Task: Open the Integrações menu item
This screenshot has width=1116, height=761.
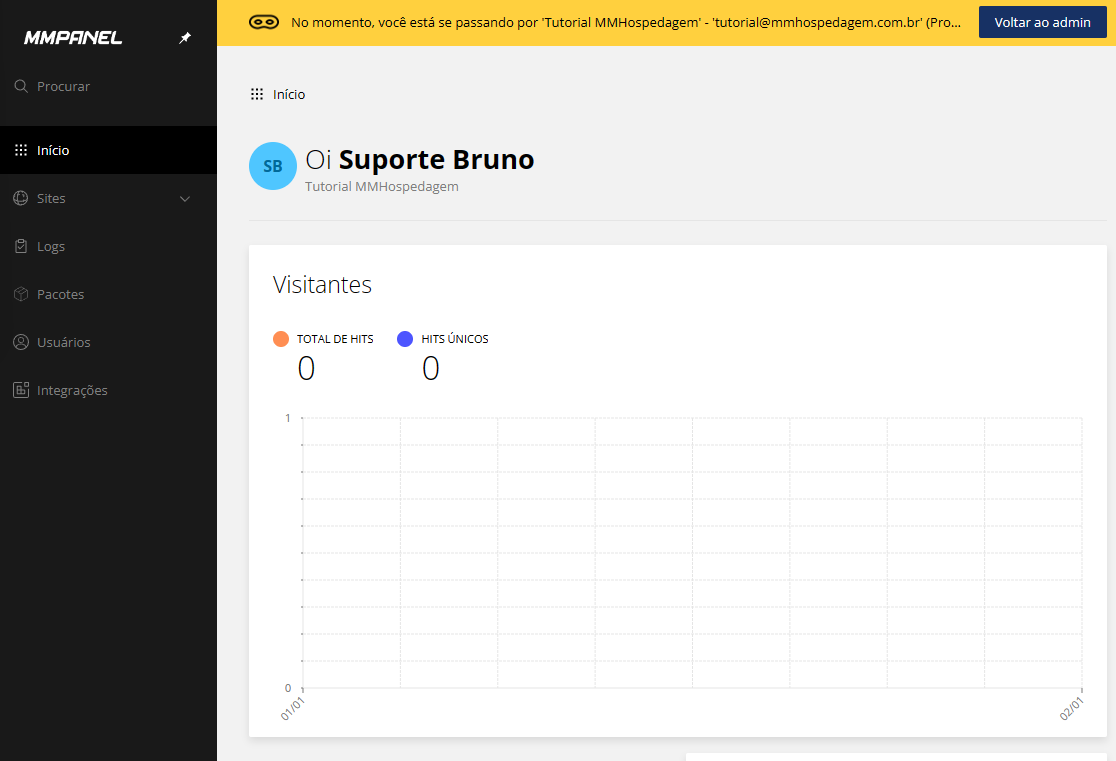Action: point(108,390)
